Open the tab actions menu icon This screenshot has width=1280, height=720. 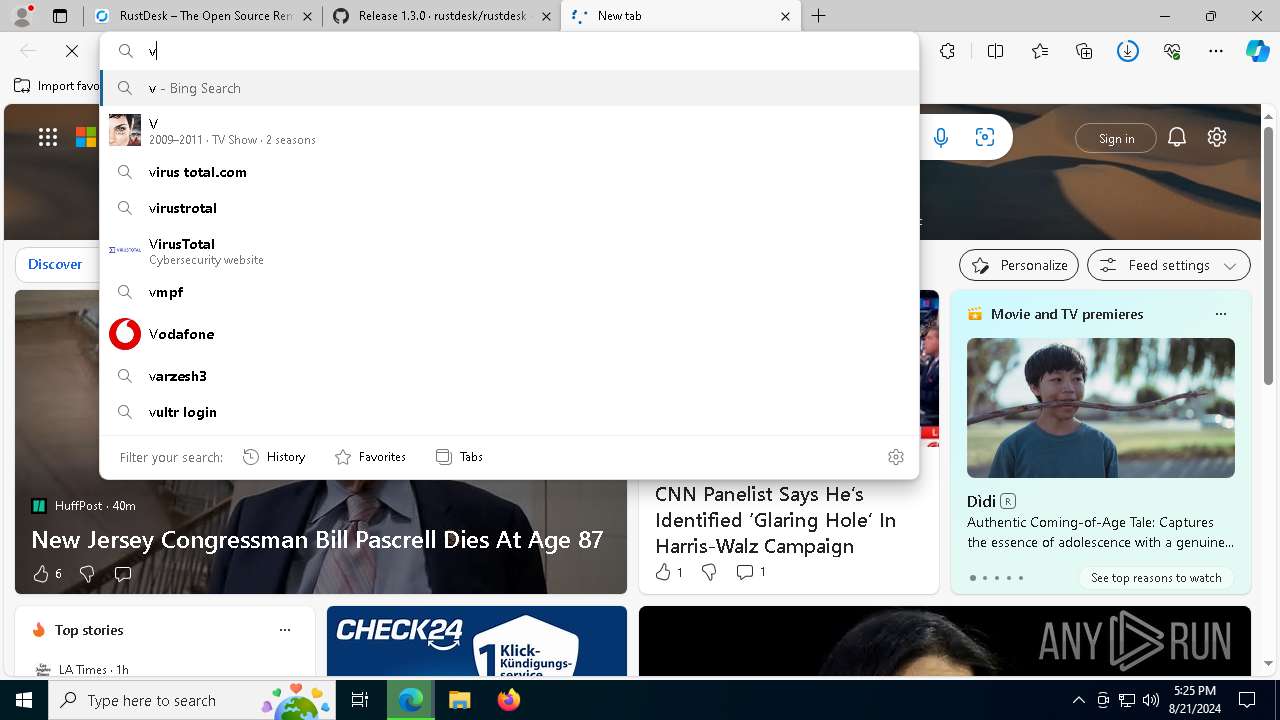tap(60, 16)
